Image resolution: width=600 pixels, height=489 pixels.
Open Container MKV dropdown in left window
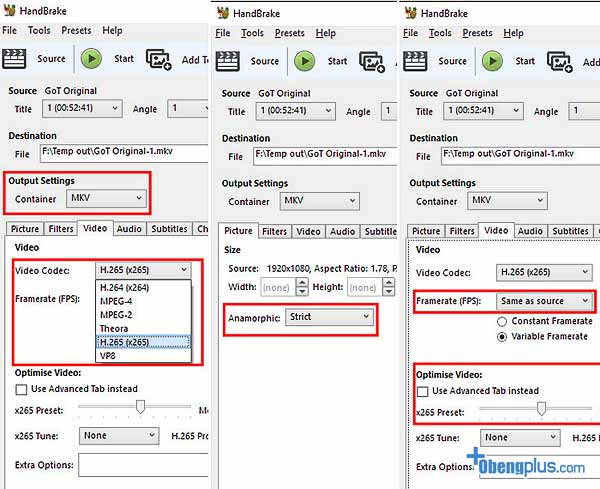pyautogui.click(x=106, y=198)
